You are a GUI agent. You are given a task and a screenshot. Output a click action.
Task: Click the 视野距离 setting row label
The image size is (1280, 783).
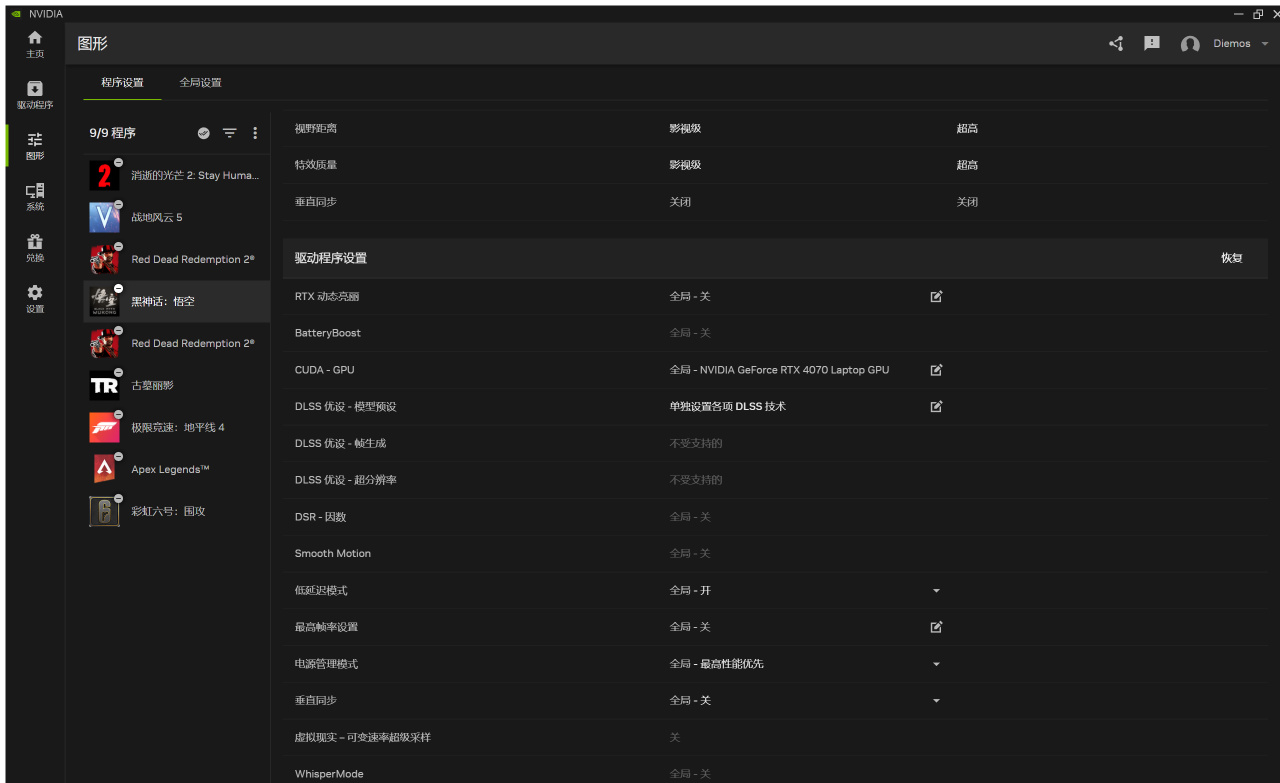(x=316, y=129)
